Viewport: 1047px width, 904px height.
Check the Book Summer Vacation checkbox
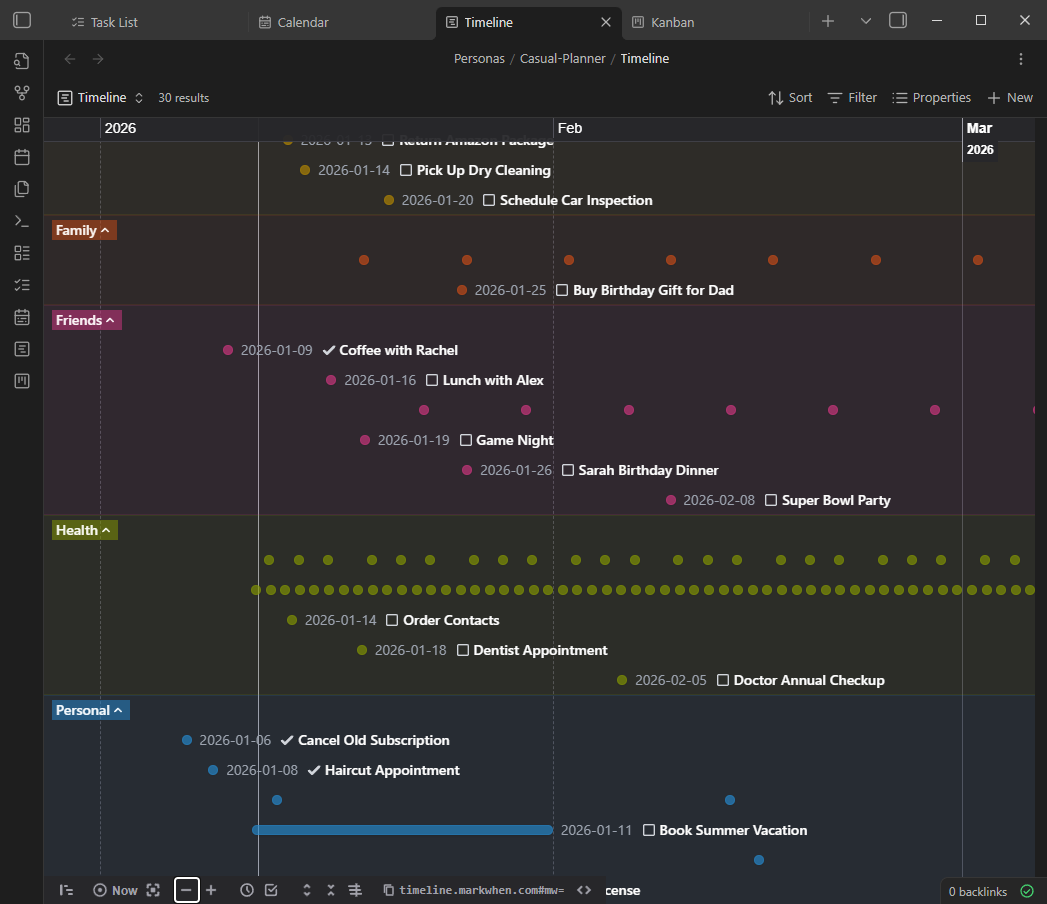tap(651, 830)
